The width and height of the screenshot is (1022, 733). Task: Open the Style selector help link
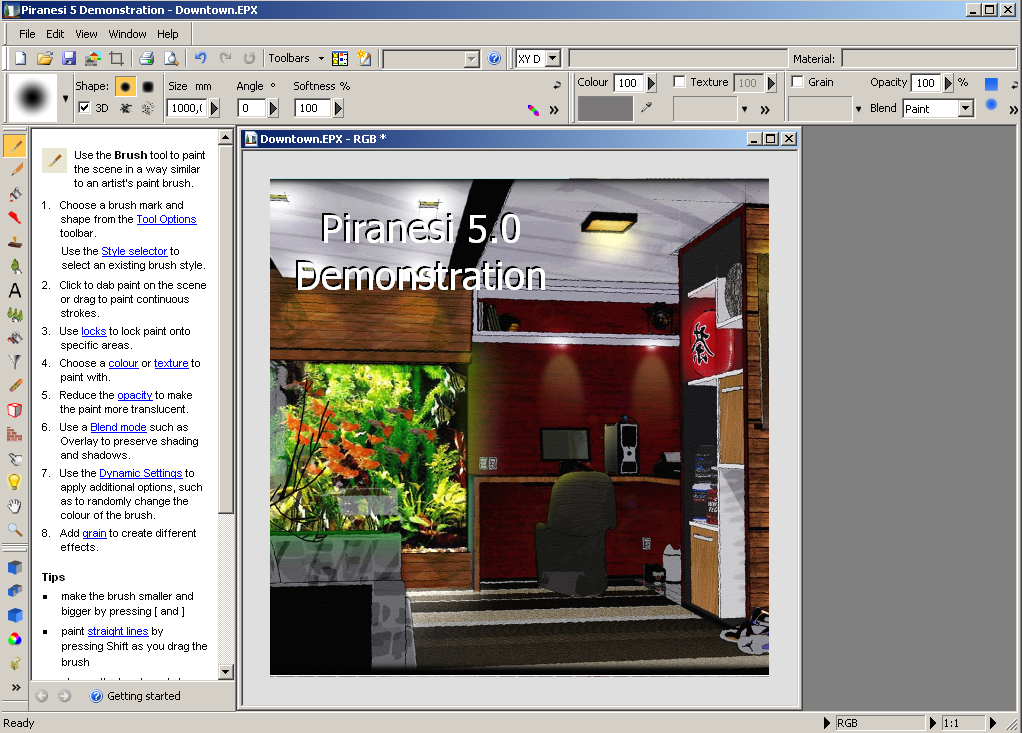pyautogui.click(x=134, y=252)
